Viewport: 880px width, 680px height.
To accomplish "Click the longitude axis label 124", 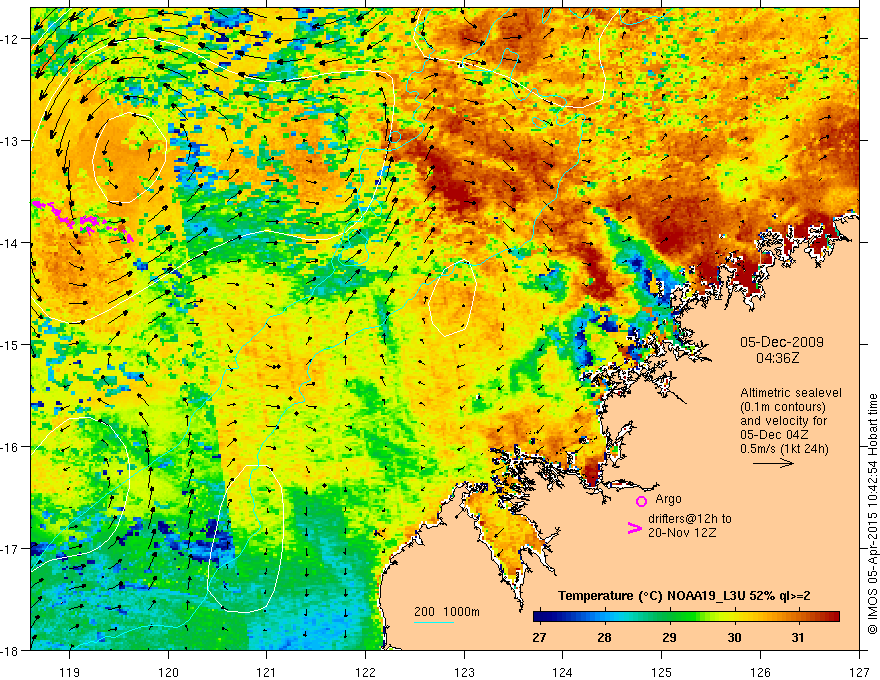I will coord(563,672).
